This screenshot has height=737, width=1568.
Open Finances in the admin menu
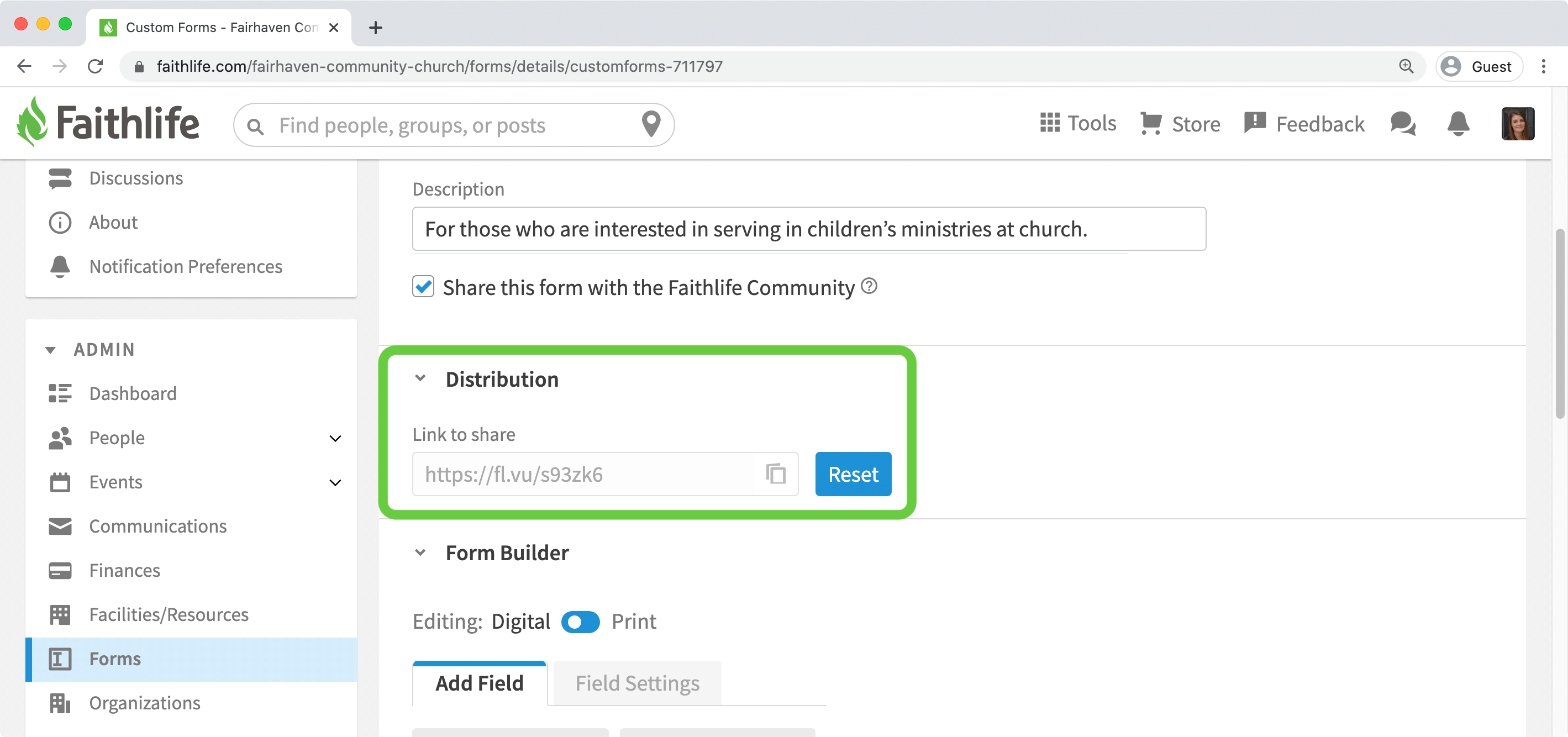(x=191, y=570)
